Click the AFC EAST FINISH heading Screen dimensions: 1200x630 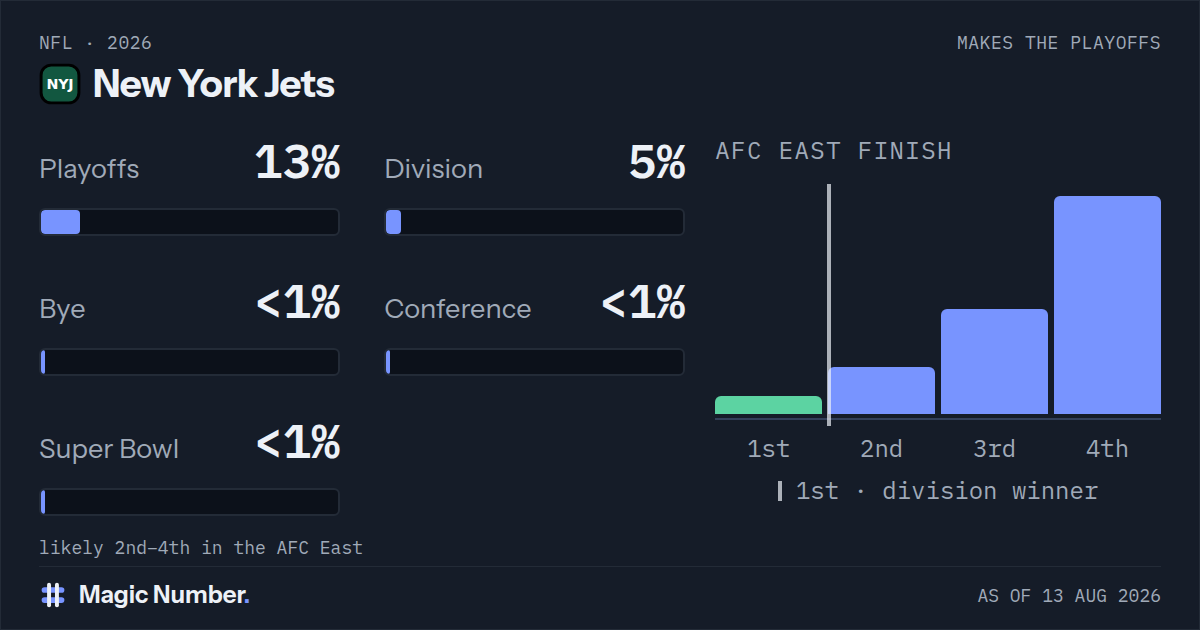(x=834, y=151)
